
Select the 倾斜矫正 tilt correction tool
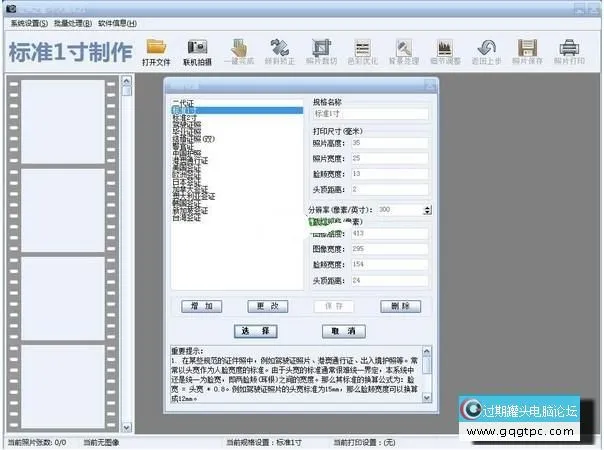pyautogui.click(x=280, y=52)
